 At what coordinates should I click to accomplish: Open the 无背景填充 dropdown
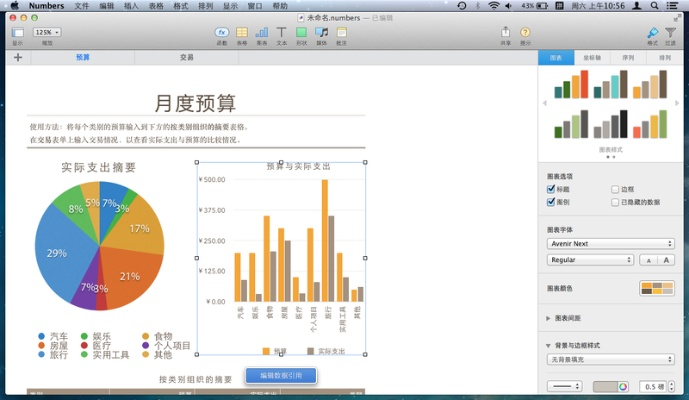pyautogui.click(x=610, y=359)
